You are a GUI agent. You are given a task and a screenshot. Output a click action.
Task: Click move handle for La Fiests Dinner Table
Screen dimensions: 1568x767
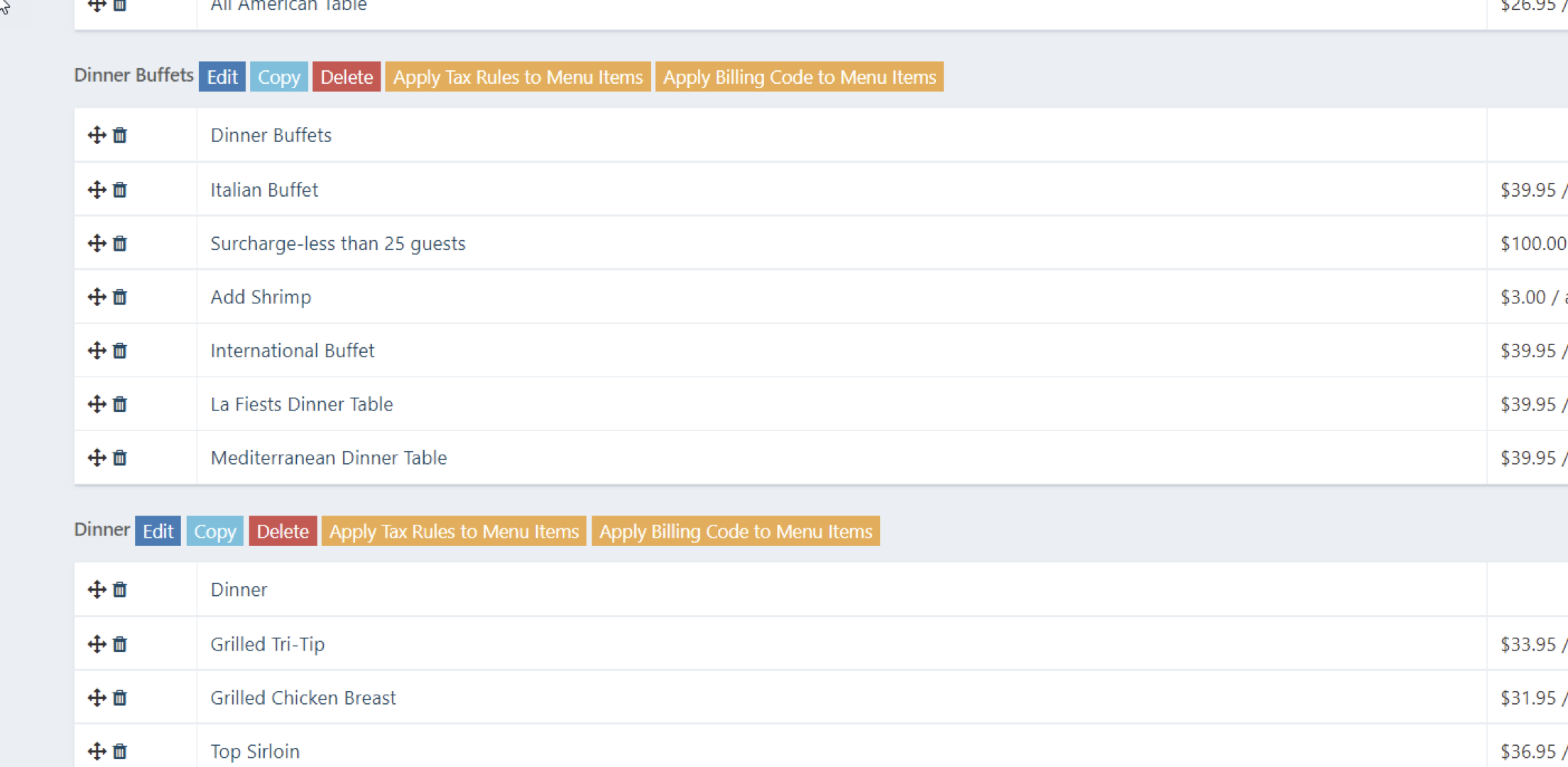pyautogui.click(x=97, y=404)
